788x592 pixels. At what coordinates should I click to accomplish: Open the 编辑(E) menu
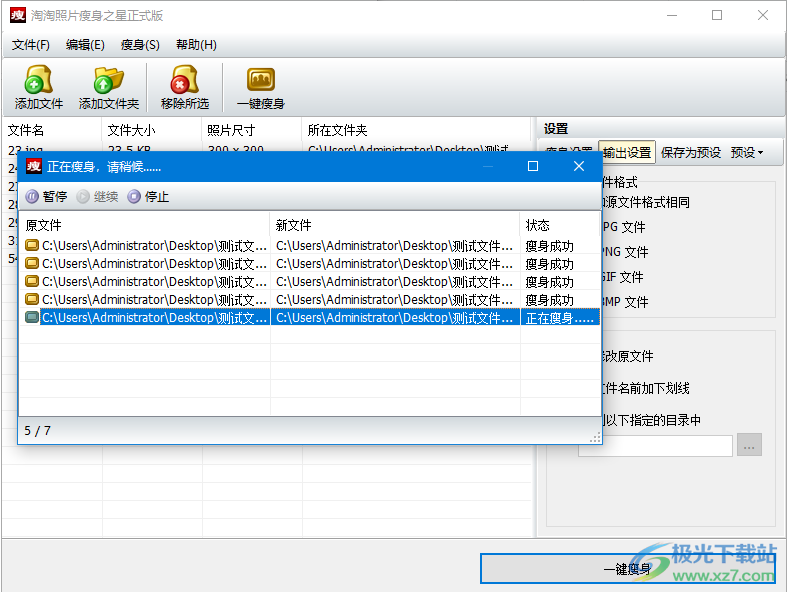coord(85,45)
